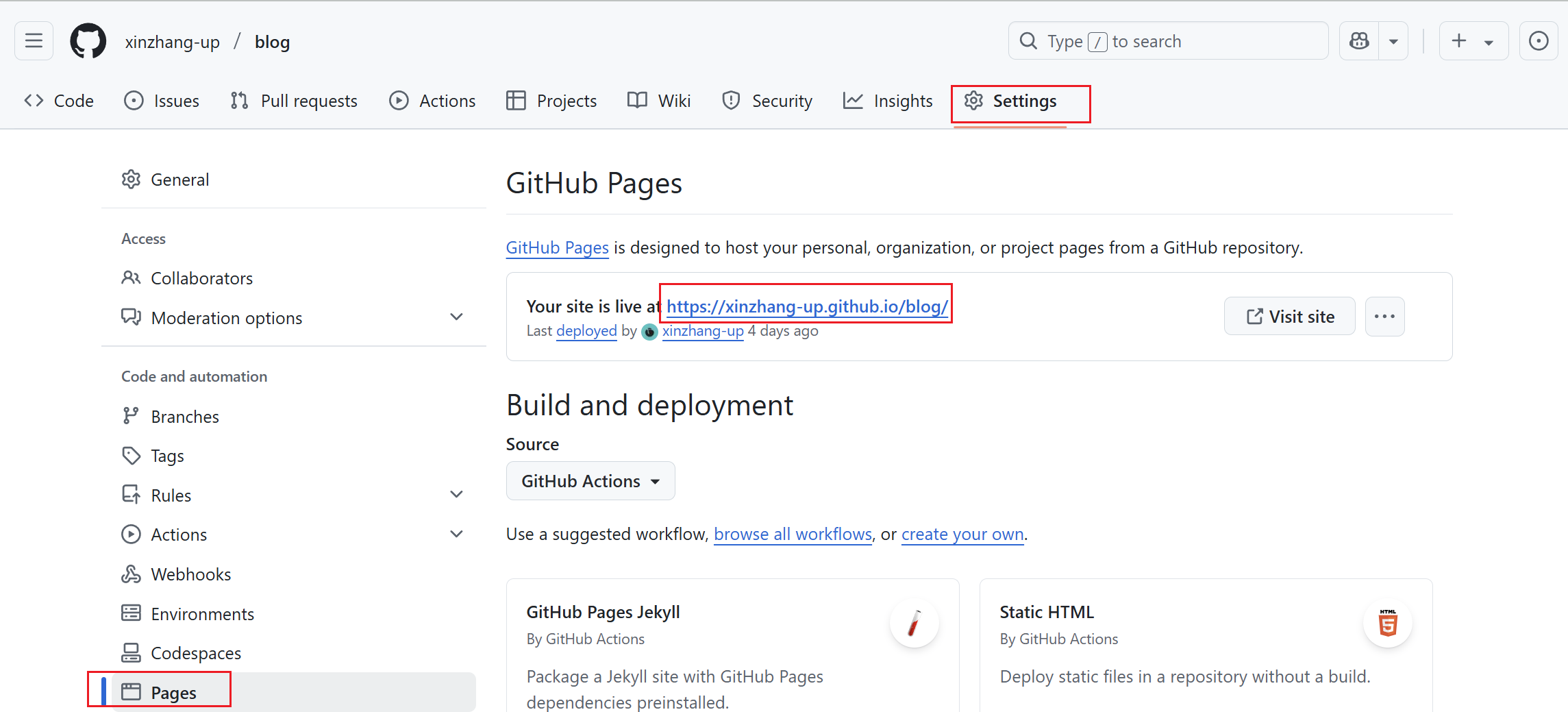
Task: Open the Projects tab
Action: coord(551,101)
